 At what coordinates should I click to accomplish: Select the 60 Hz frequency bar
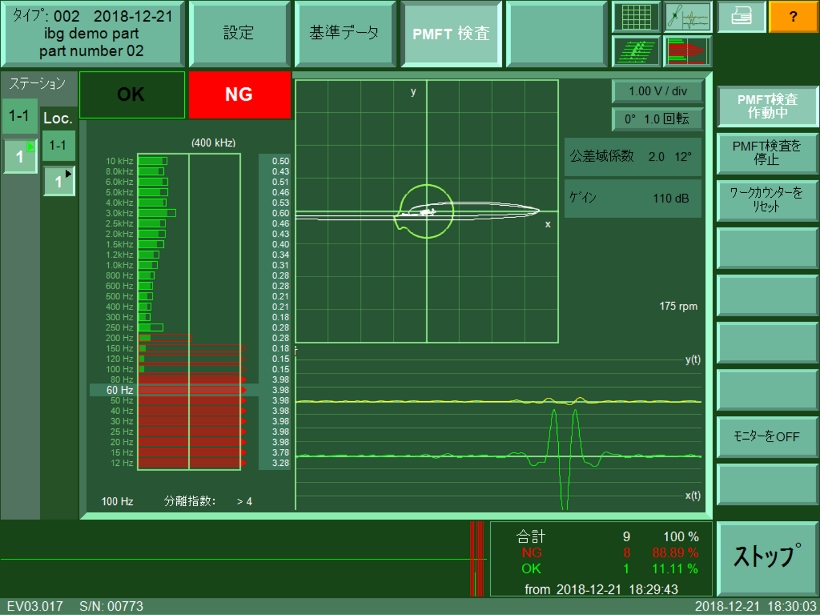(x=190, y=390)
